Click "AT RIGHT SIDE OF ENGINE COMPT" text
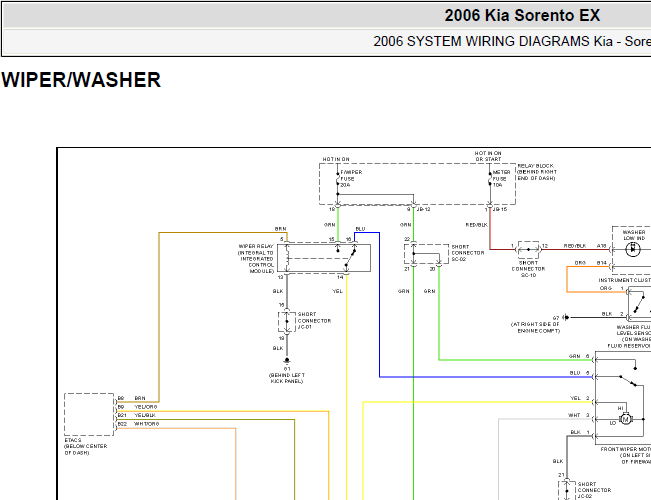Viewport: 651px width, 500px height. (x=536, y=327)
